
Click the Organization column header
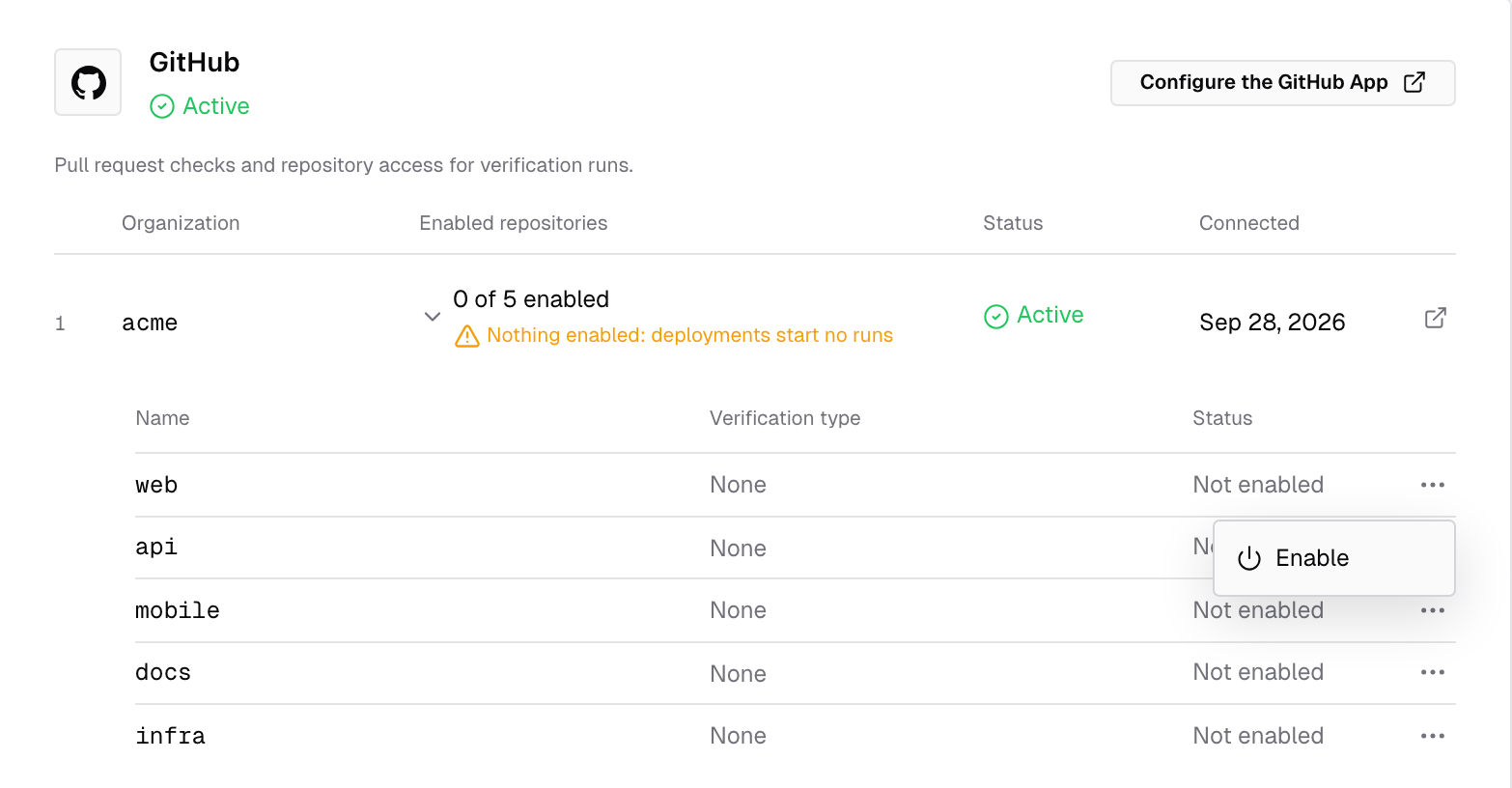(x=181, y=223)
